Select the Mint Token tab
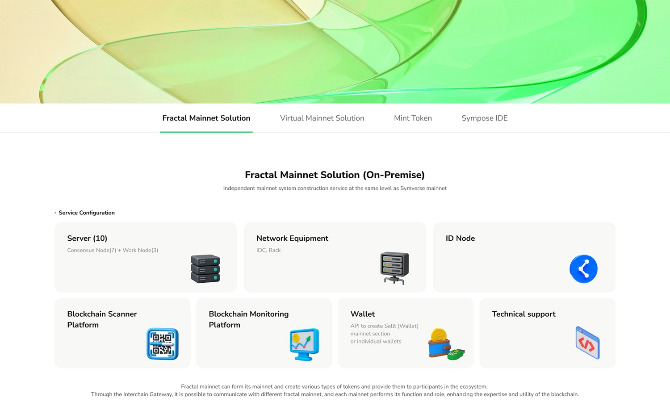The height and width of the screenshot is (411, 670). click(413, 118)
